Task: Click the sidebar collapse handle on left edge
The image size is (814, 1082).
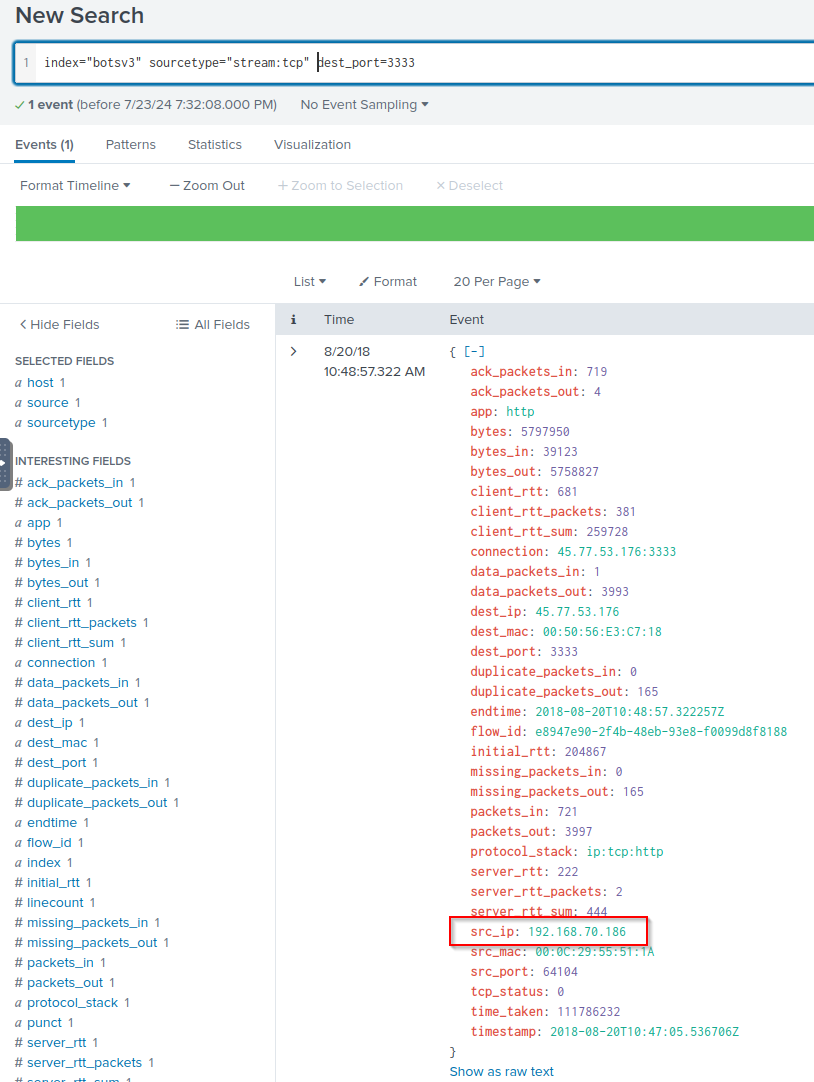Action: pyautogui.click(x=5, y=463)
